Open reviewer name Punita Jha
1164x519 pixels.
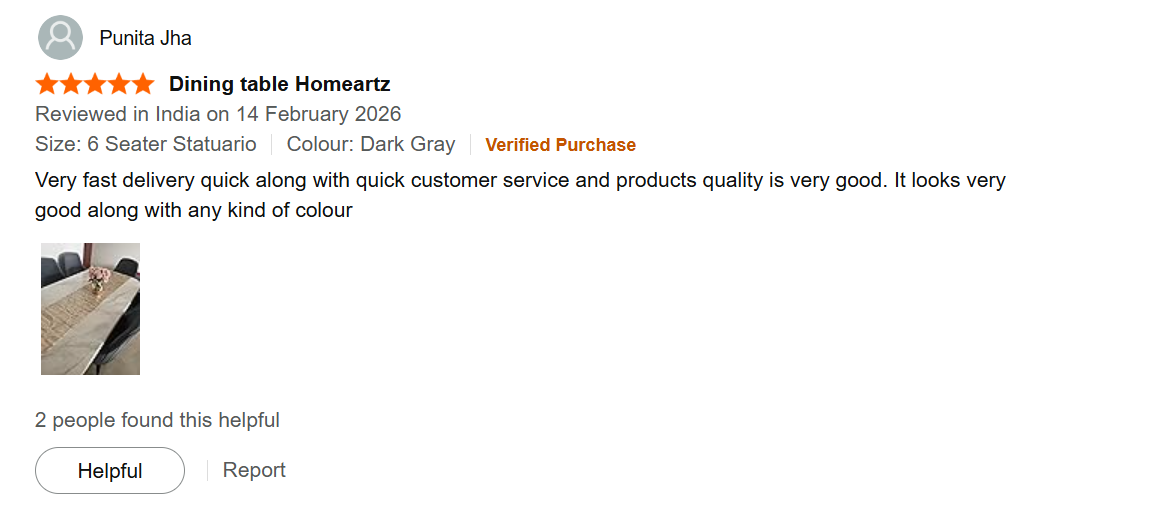point(145,38)
